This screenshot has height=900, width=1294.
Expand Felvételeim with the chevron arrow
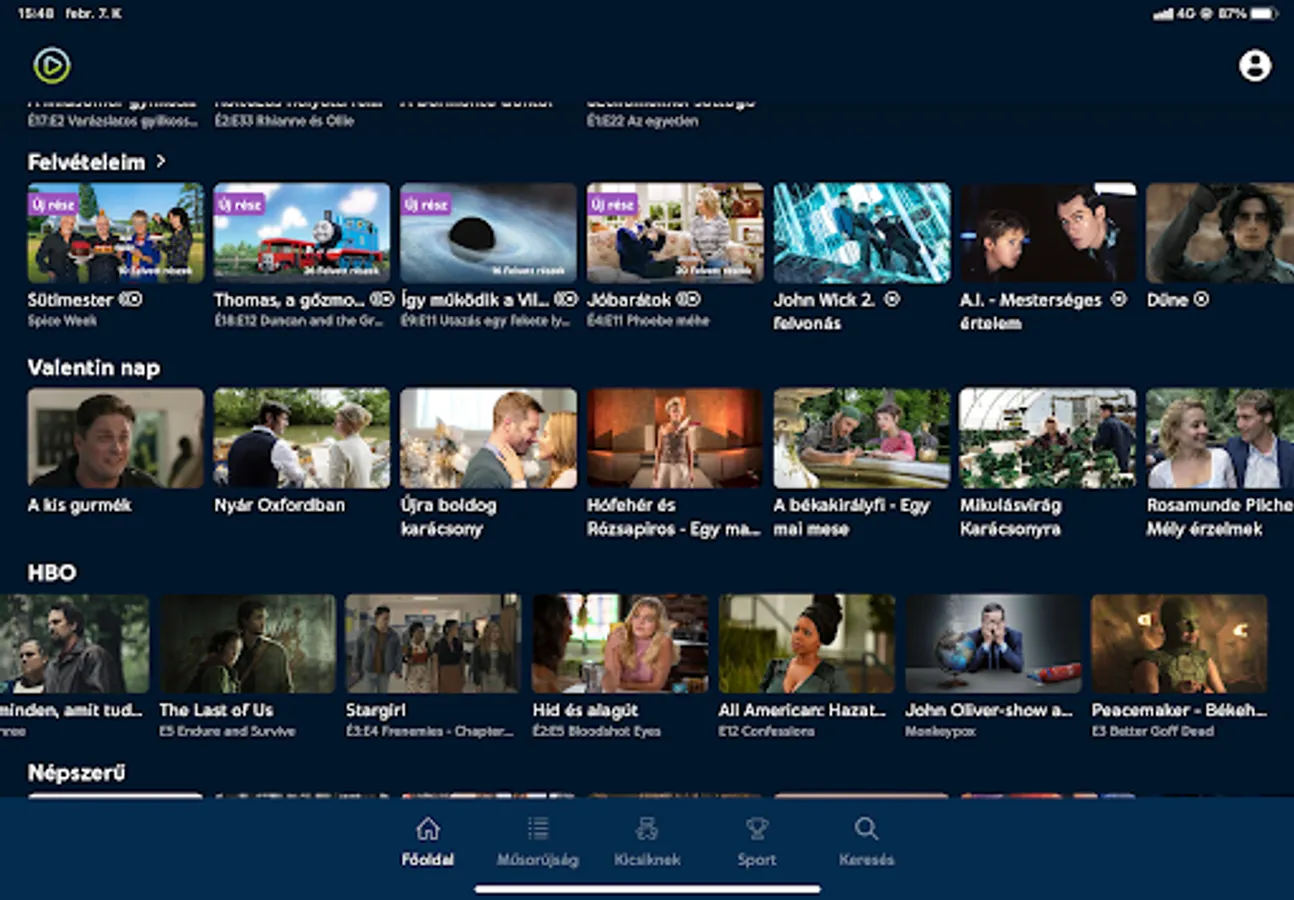161,161
